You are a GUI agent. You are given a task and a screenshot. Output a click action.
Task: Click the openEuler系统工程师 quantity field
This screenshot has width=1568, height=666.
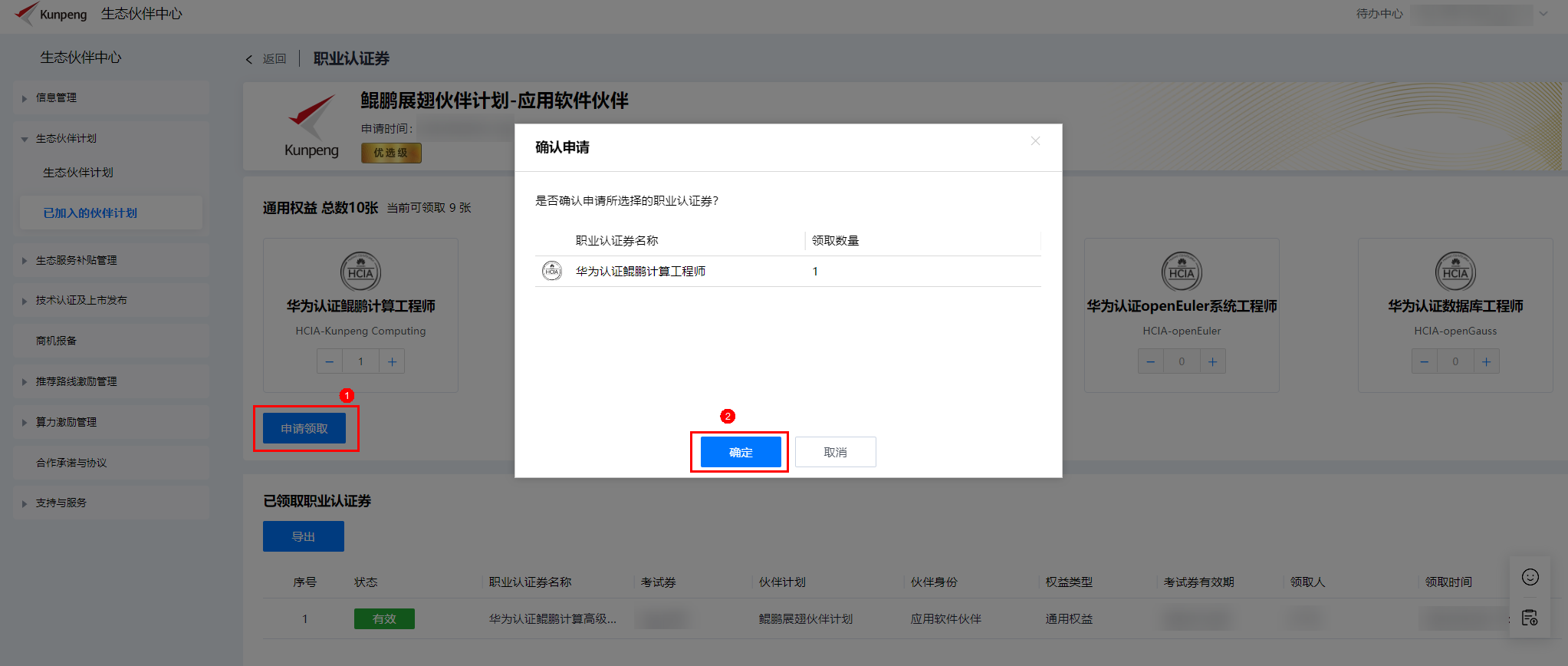pyautogui.click(x=1182, y=361)
